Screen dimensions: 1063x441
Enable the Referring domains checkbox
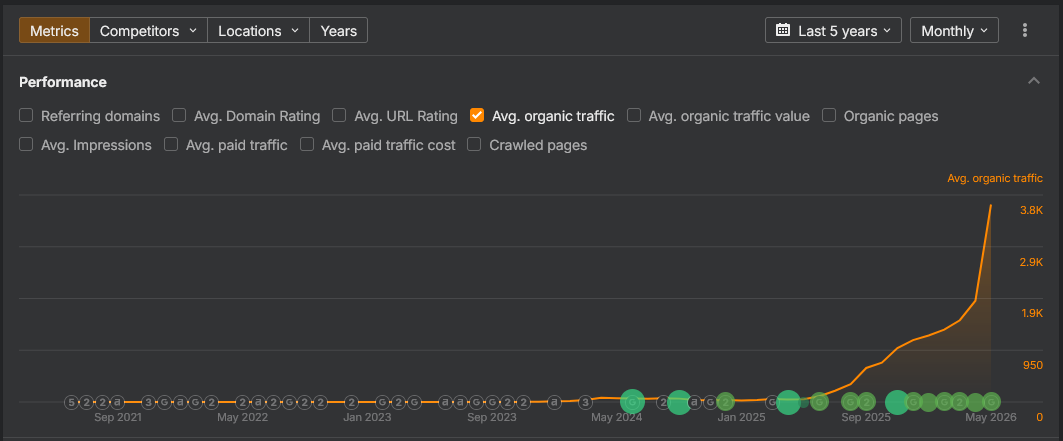point(26,115)
